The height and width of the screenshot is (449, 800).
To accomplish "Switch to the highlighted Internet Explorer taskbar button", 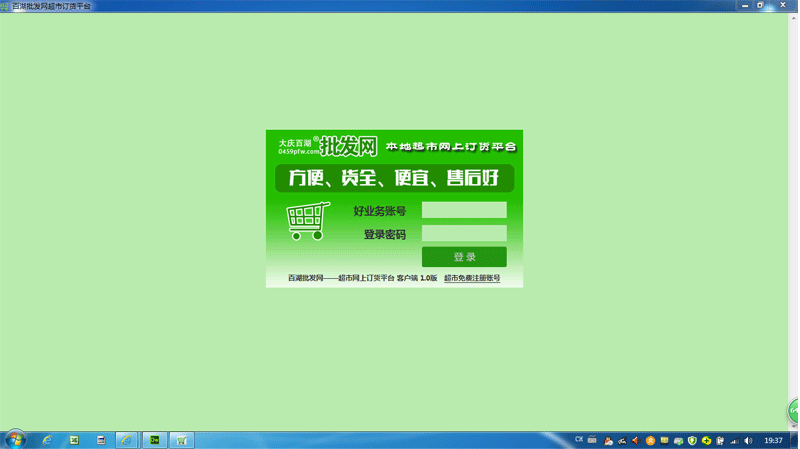I will [x=126, y=440].
